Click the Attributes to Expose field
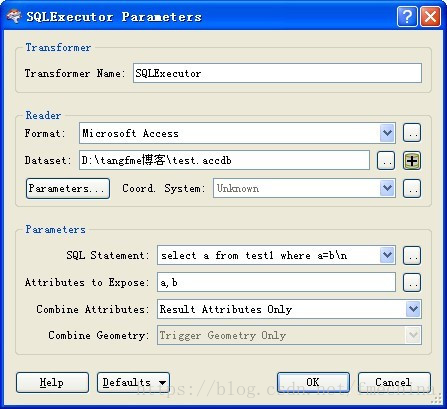 (276, 283)
